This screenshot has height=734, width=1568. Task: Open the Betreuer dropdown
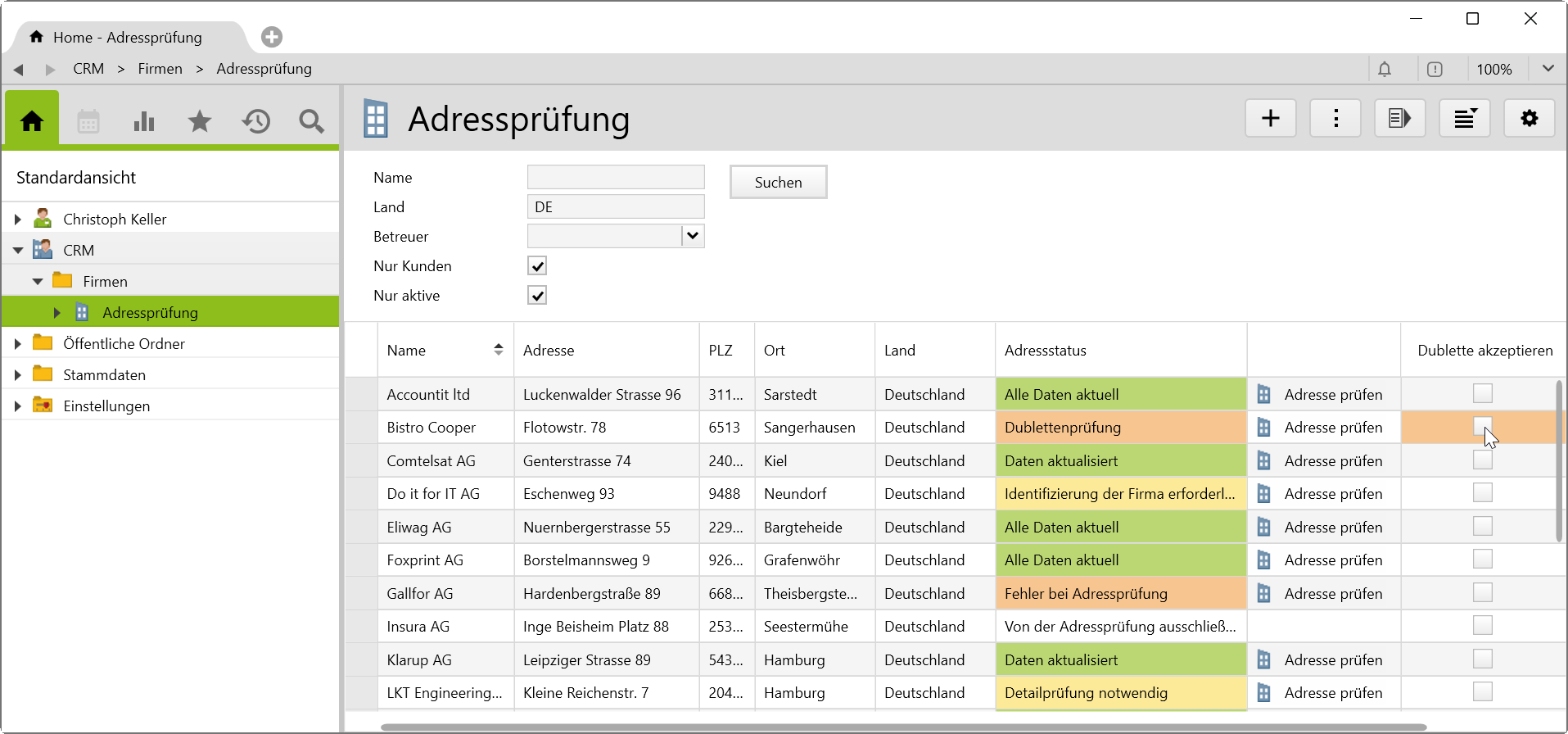(693, 237)
